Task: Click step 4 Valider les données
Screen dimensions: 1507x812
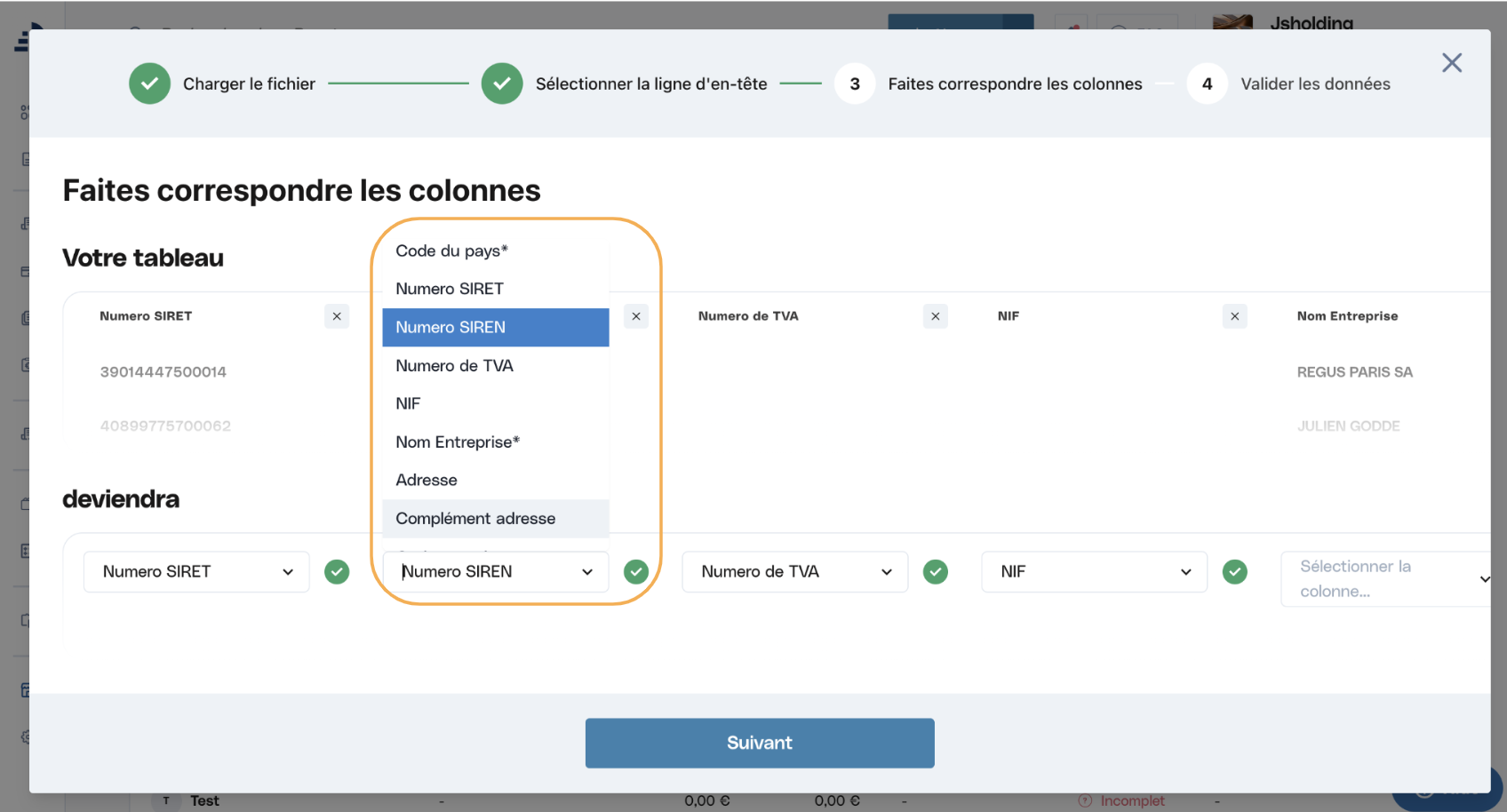Action: [1288, 84]
